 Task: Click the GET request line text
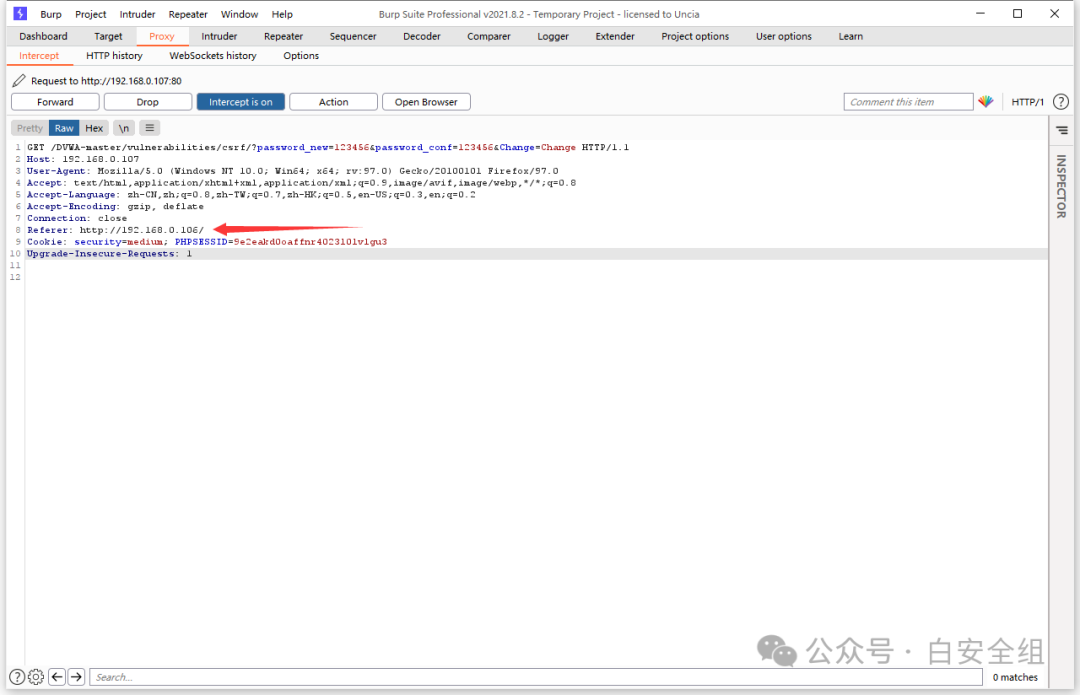pos(328,147)
